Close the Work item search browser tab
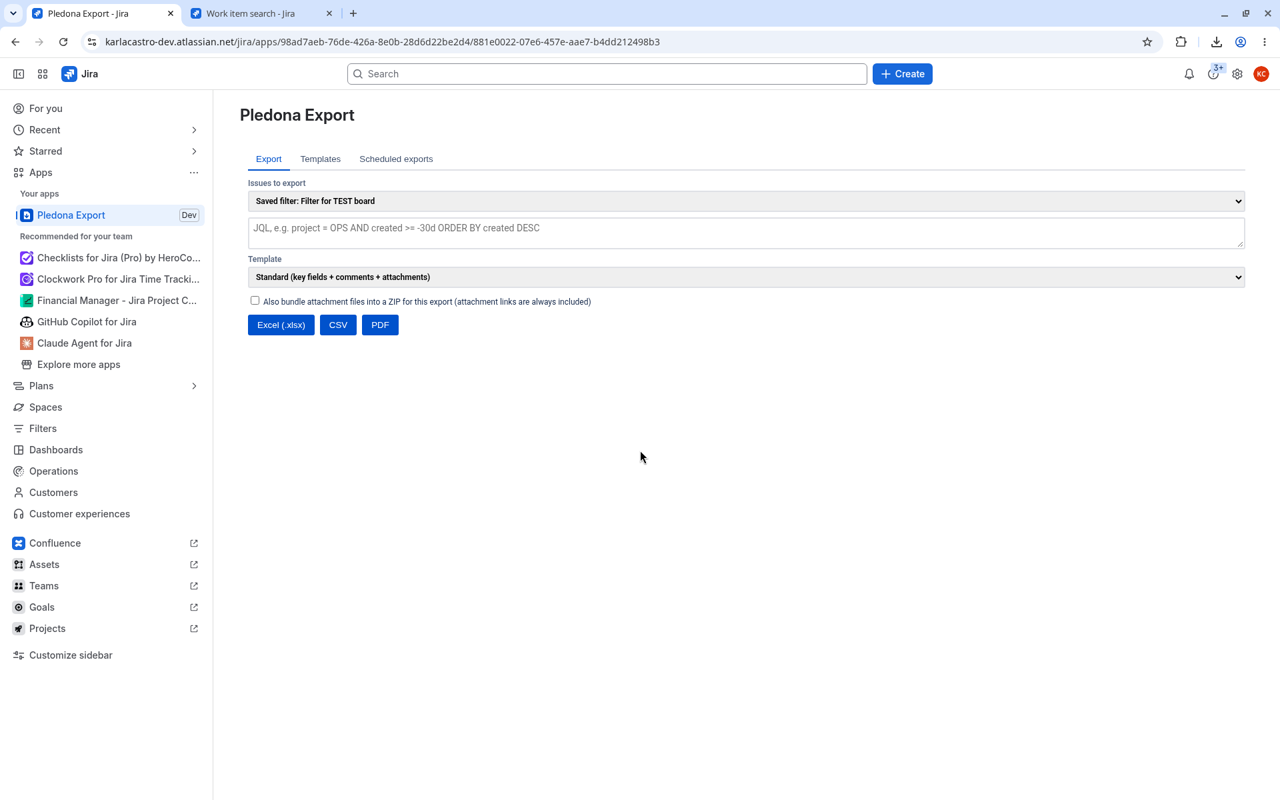Viewport: 1280px width, 800px height. (329, 13)
